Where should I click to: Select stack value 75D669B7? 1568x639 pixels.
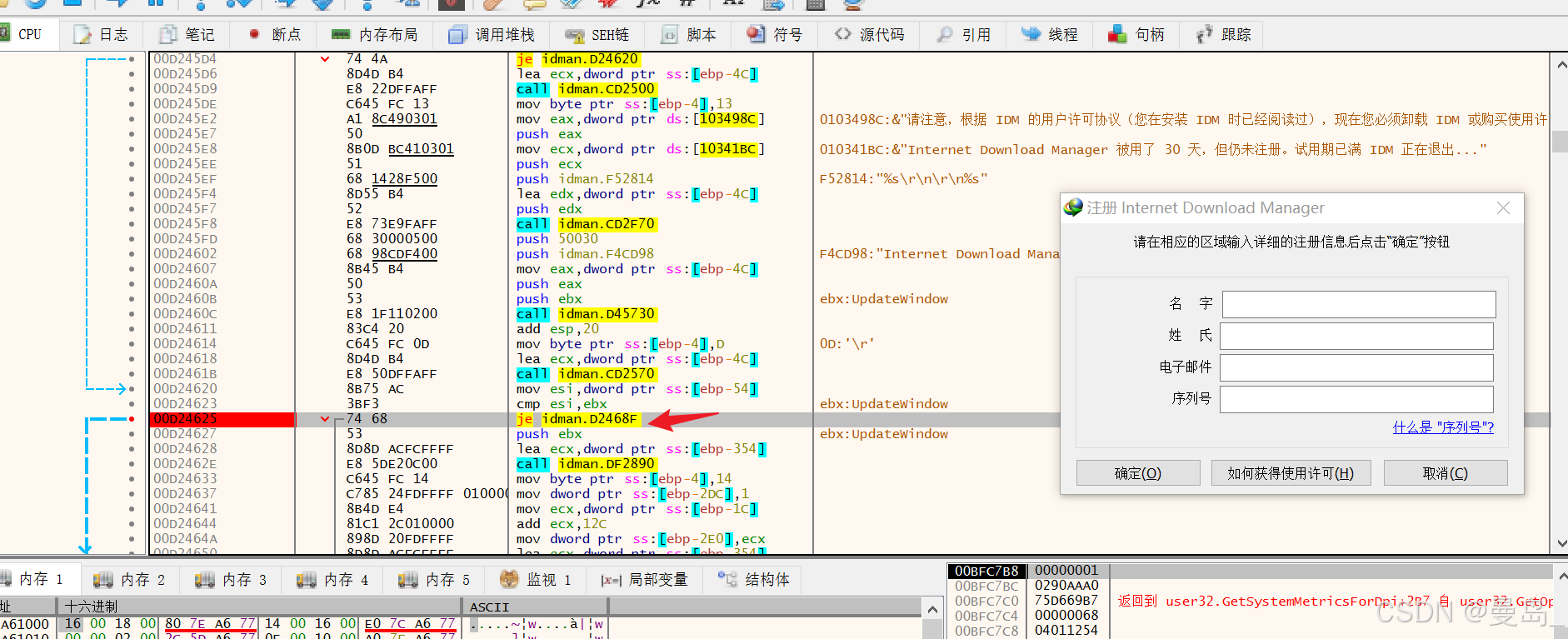pos(1066,600)
